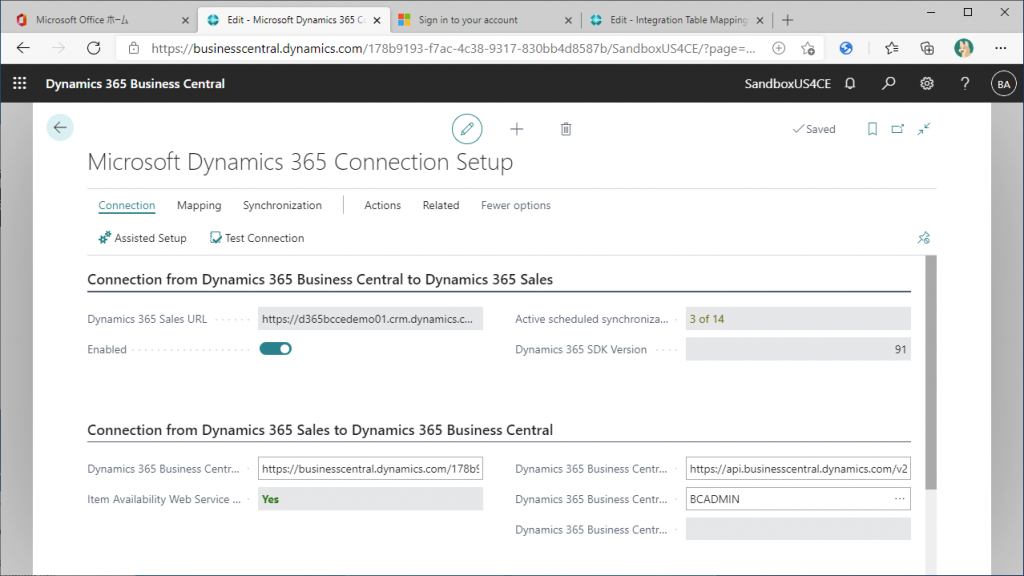Go back using the page back arrow

tap(60, 127)
